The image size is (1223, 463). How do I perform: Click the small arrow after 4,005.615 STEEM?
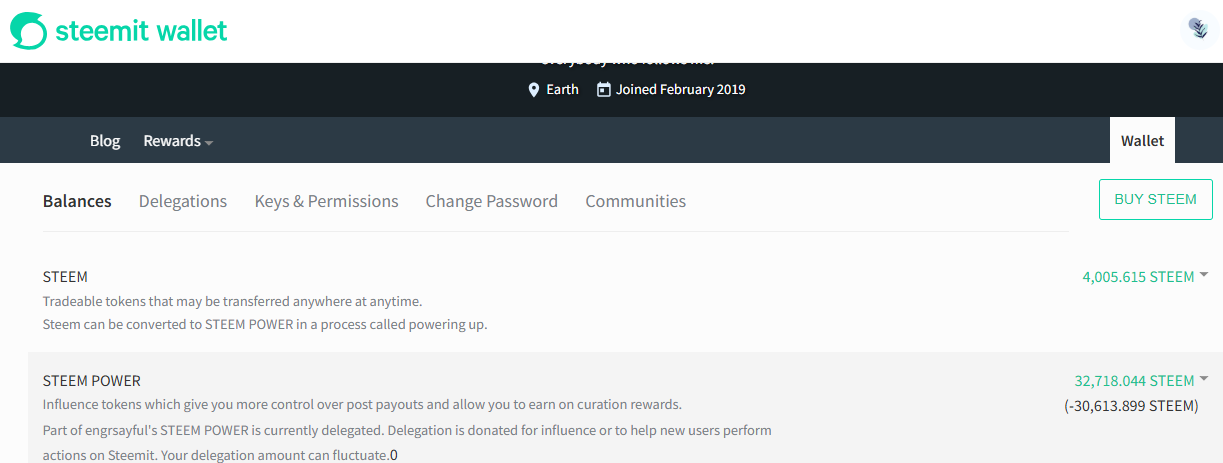tap(1203, 275)
